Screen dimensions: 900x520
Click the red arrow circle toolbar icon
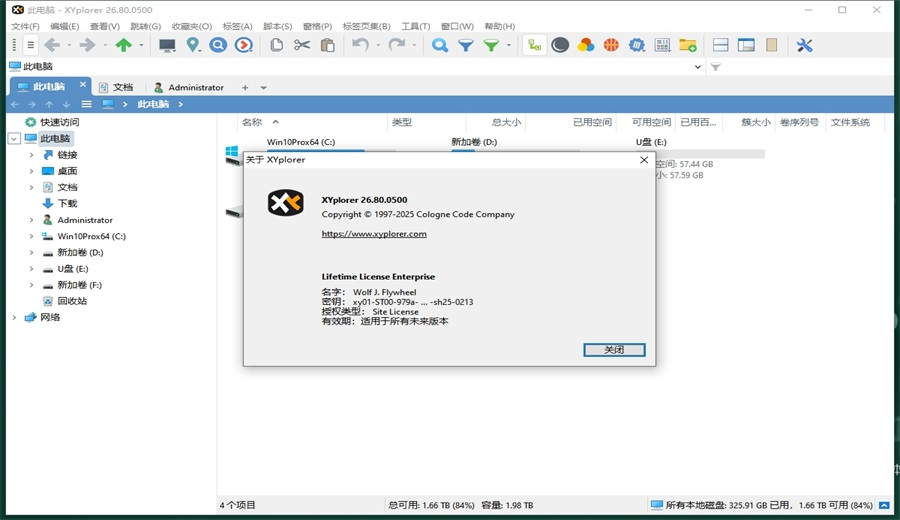click(244, 45)
